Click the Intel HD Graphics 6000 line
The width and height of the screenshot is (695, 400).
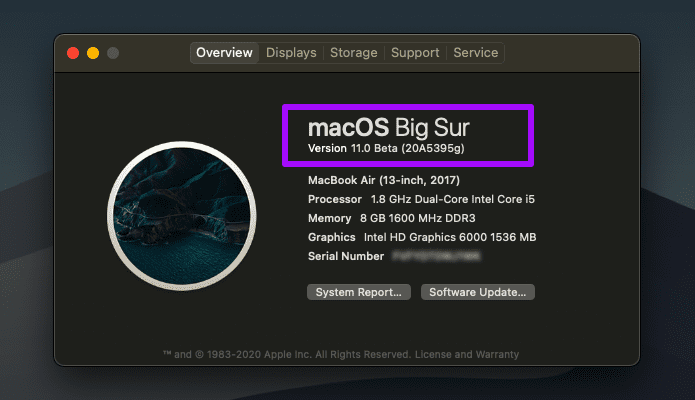(422, 237)
